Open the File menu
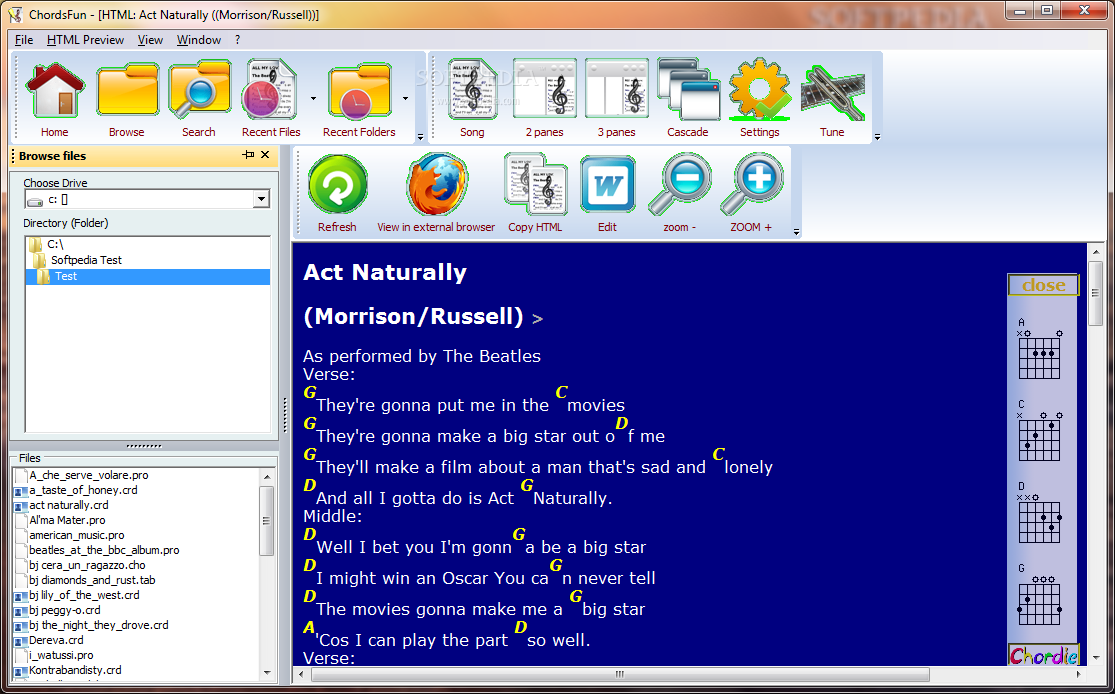1115x694 pixels. pyautogui.click(x=23, y=40)
